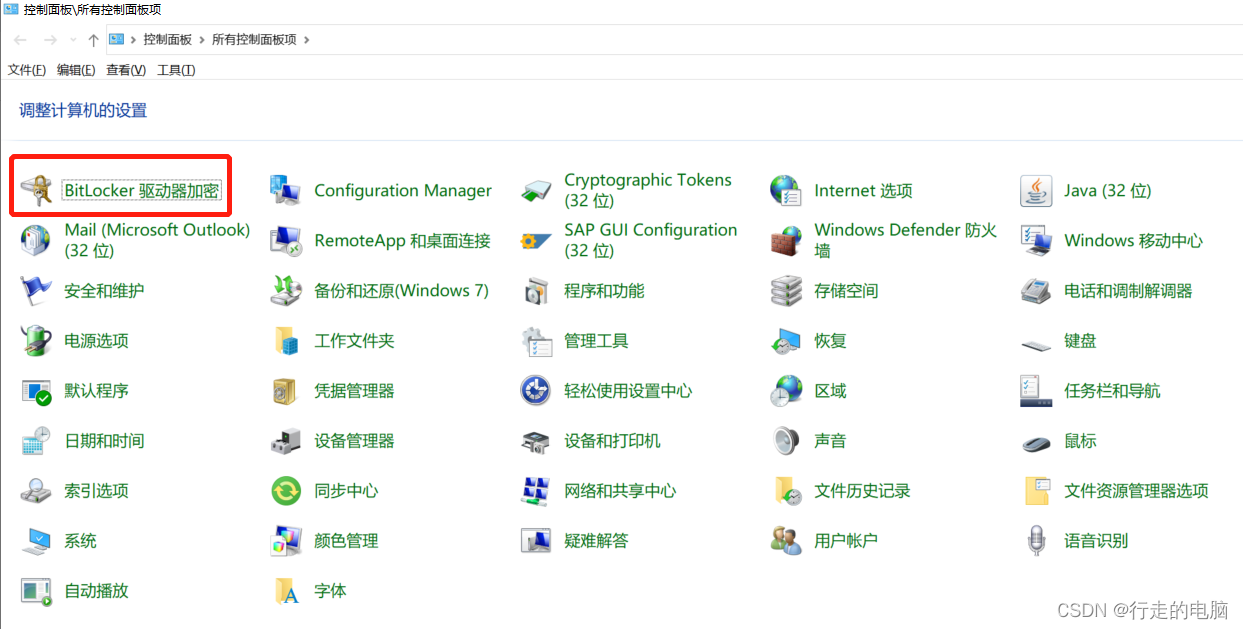The width and height of the screenshot is (1243, 629).
Task: Click the up one level arrow
Action: (x=93, y=40)
